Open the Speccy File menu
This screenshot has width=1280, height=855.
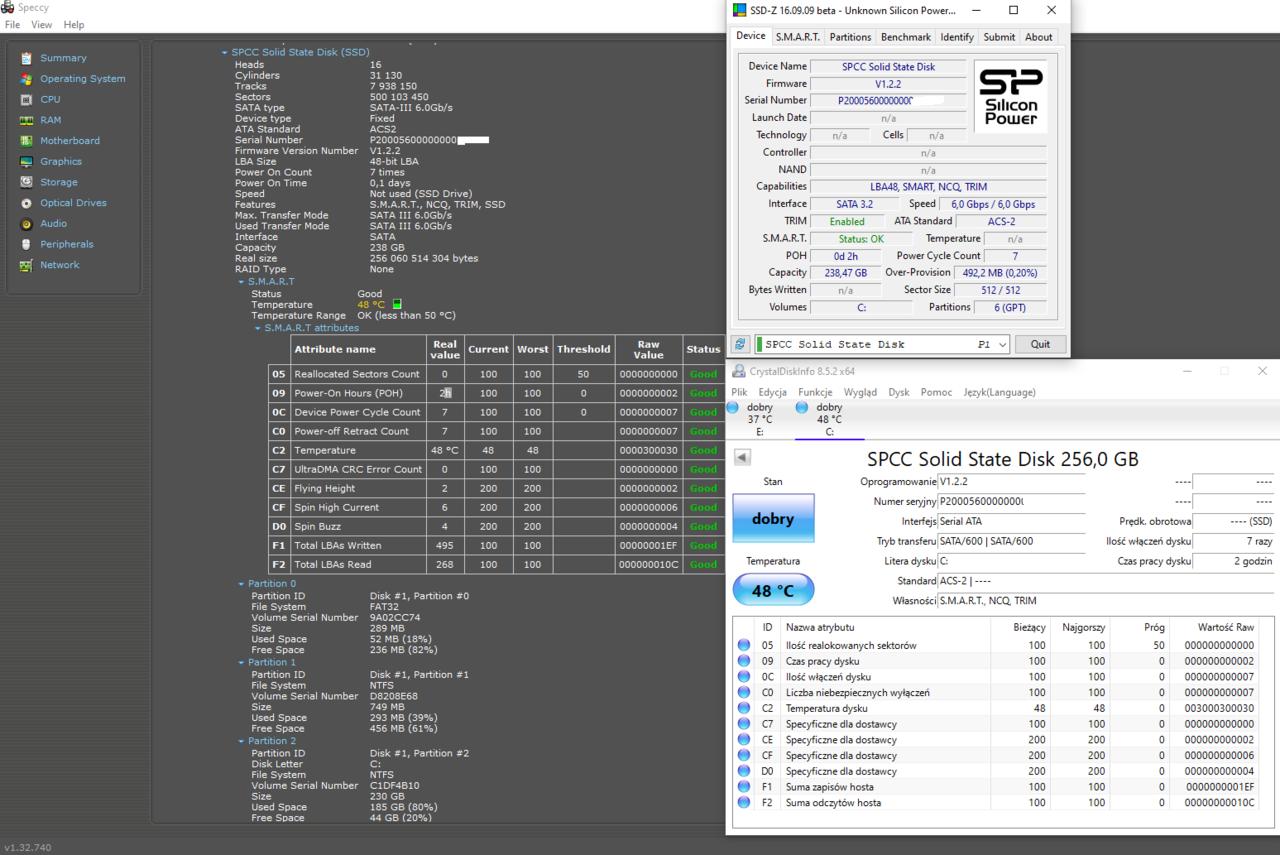pos(13,24)
